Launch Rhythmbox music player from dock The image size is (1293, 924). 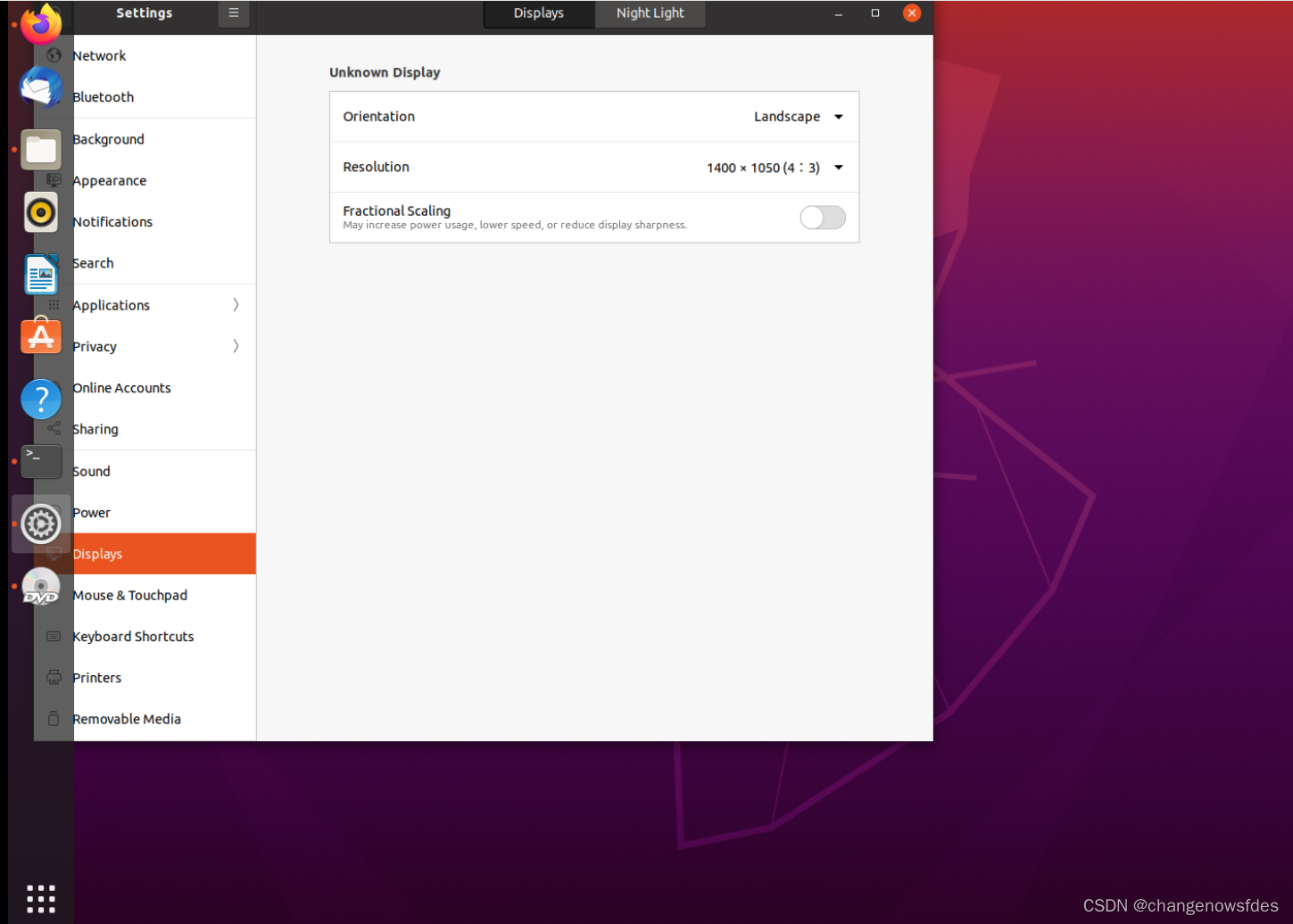point(41,212)
